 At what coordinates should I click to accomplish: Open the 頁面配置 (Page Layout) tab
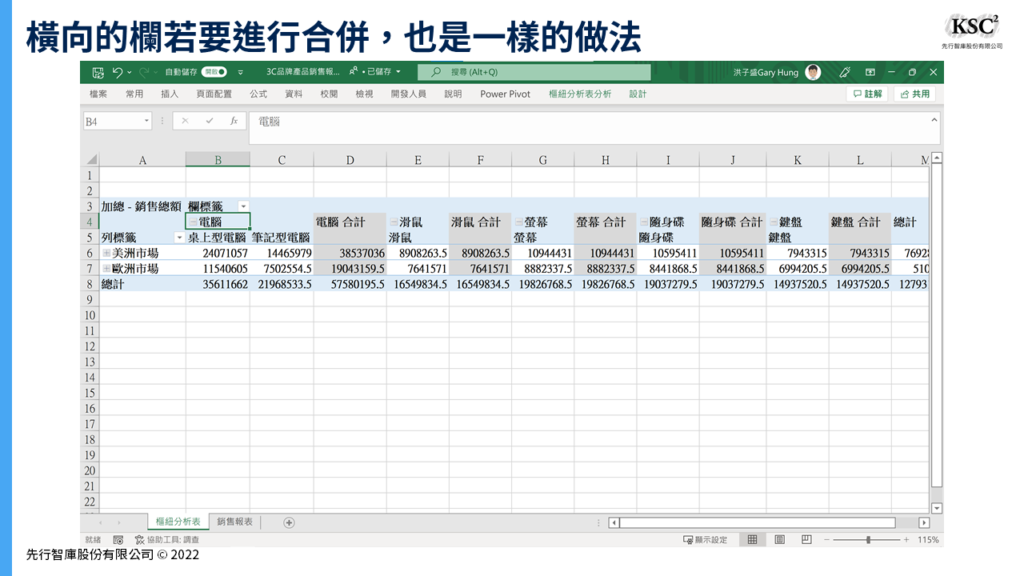(214, 94)
